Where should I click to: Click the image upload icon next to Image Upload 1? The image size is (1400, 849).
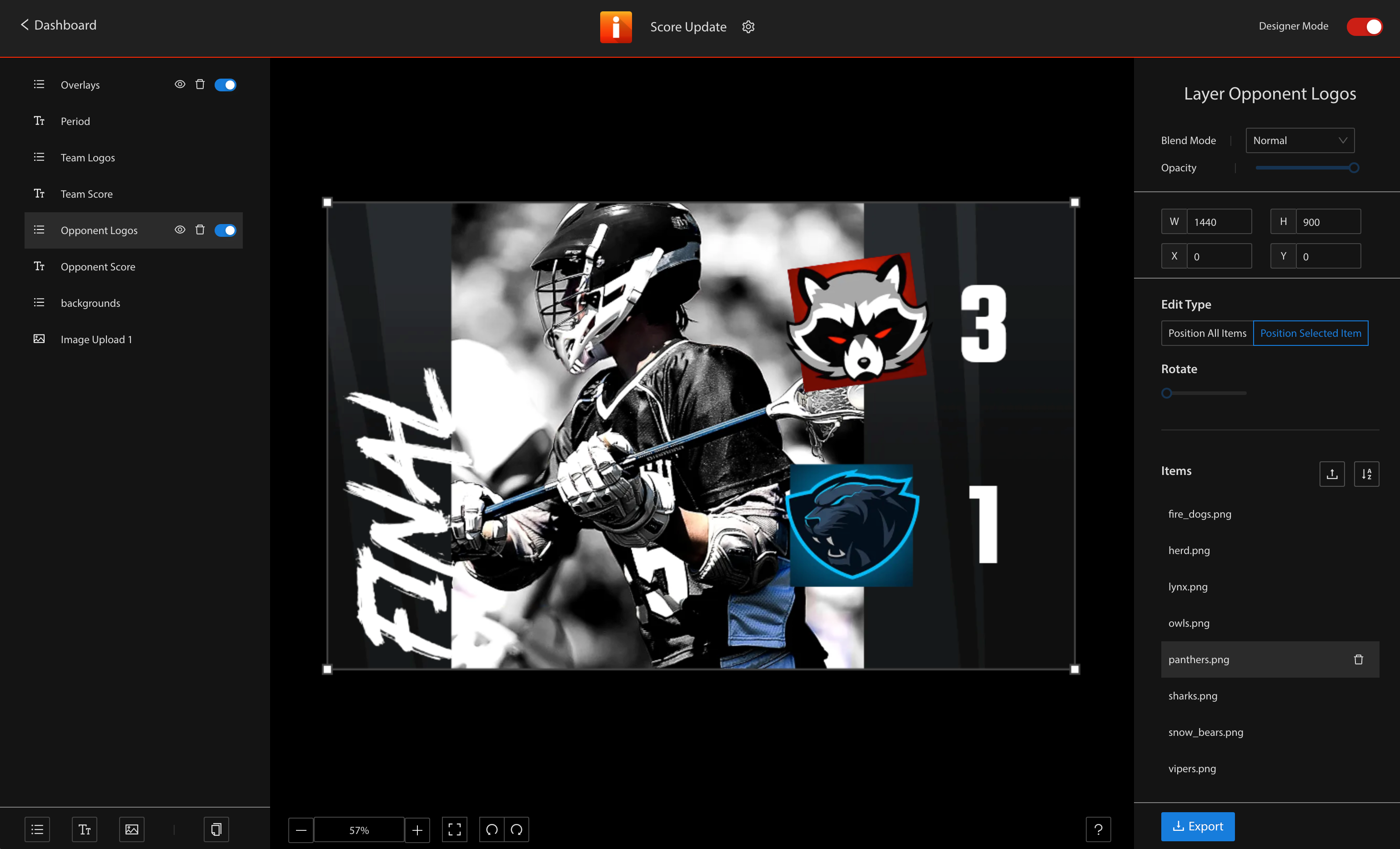click(38, 339)
